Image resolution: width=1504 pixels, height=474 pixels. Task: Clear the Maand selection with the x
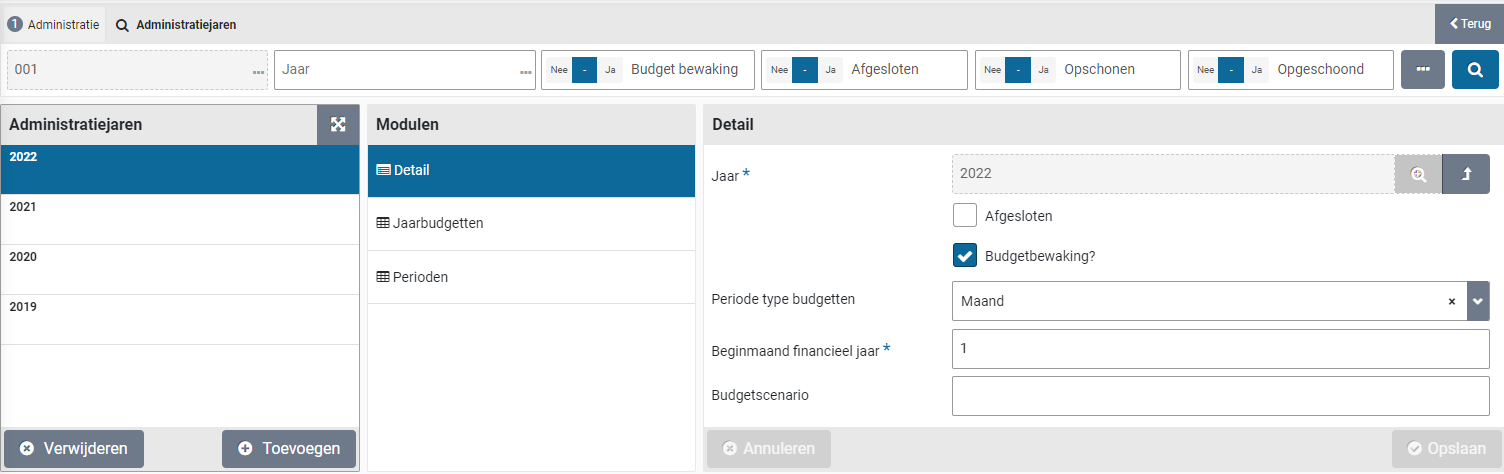tap(1451, 301)
